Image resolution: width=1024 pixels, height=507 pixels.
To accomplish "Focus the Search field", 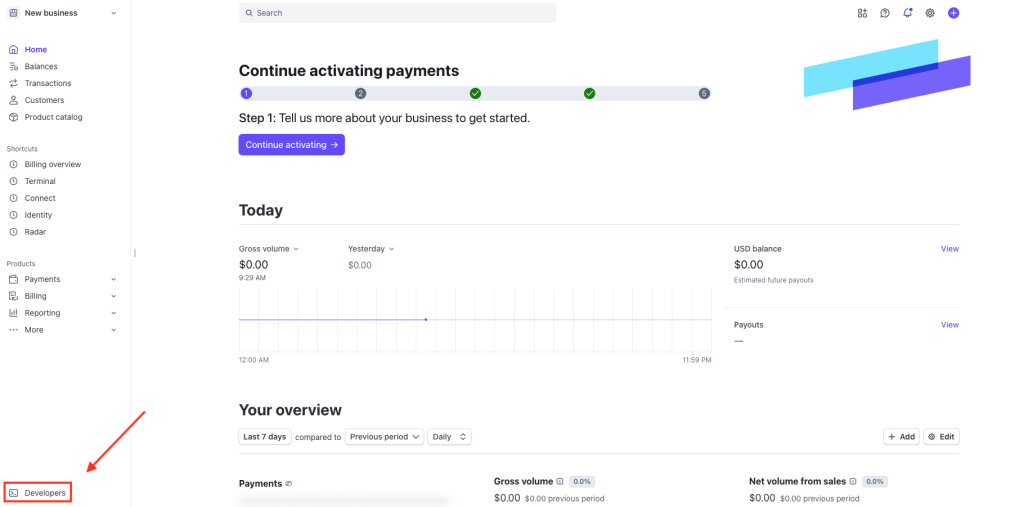I will point(397,13).
